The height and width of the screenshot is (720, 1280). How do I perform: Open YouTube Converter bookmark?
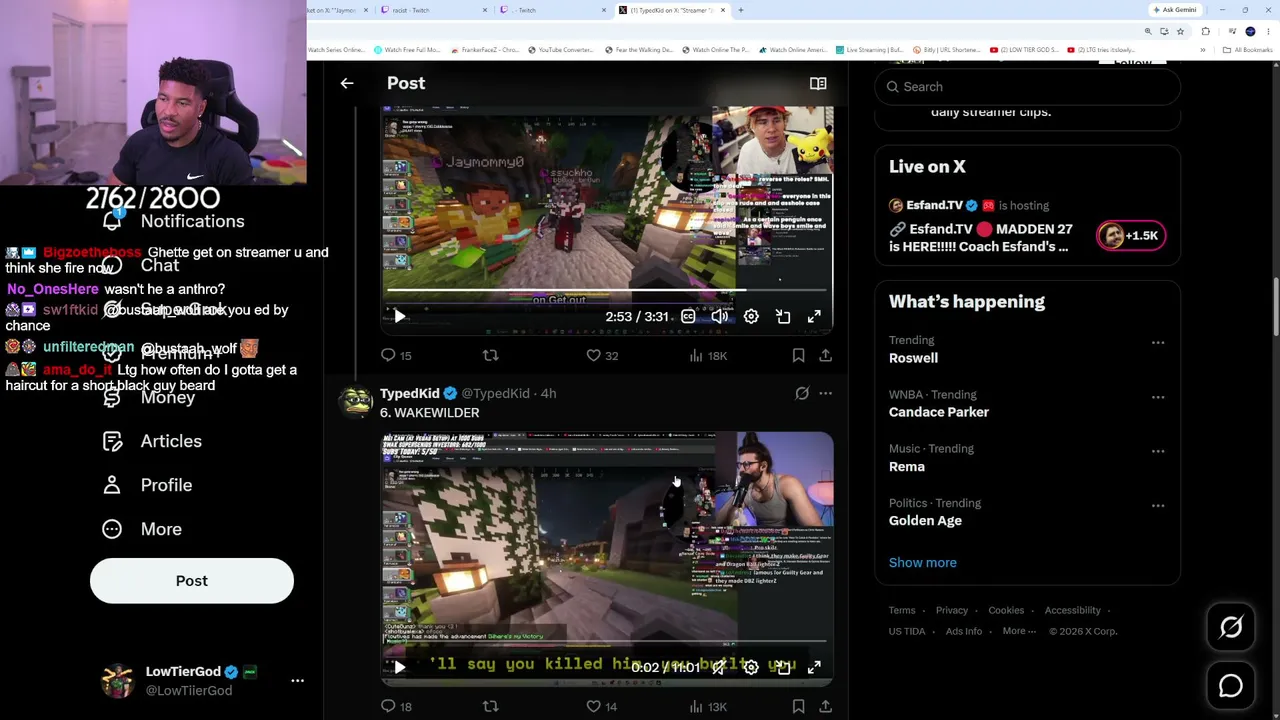(x=561, y=50)
